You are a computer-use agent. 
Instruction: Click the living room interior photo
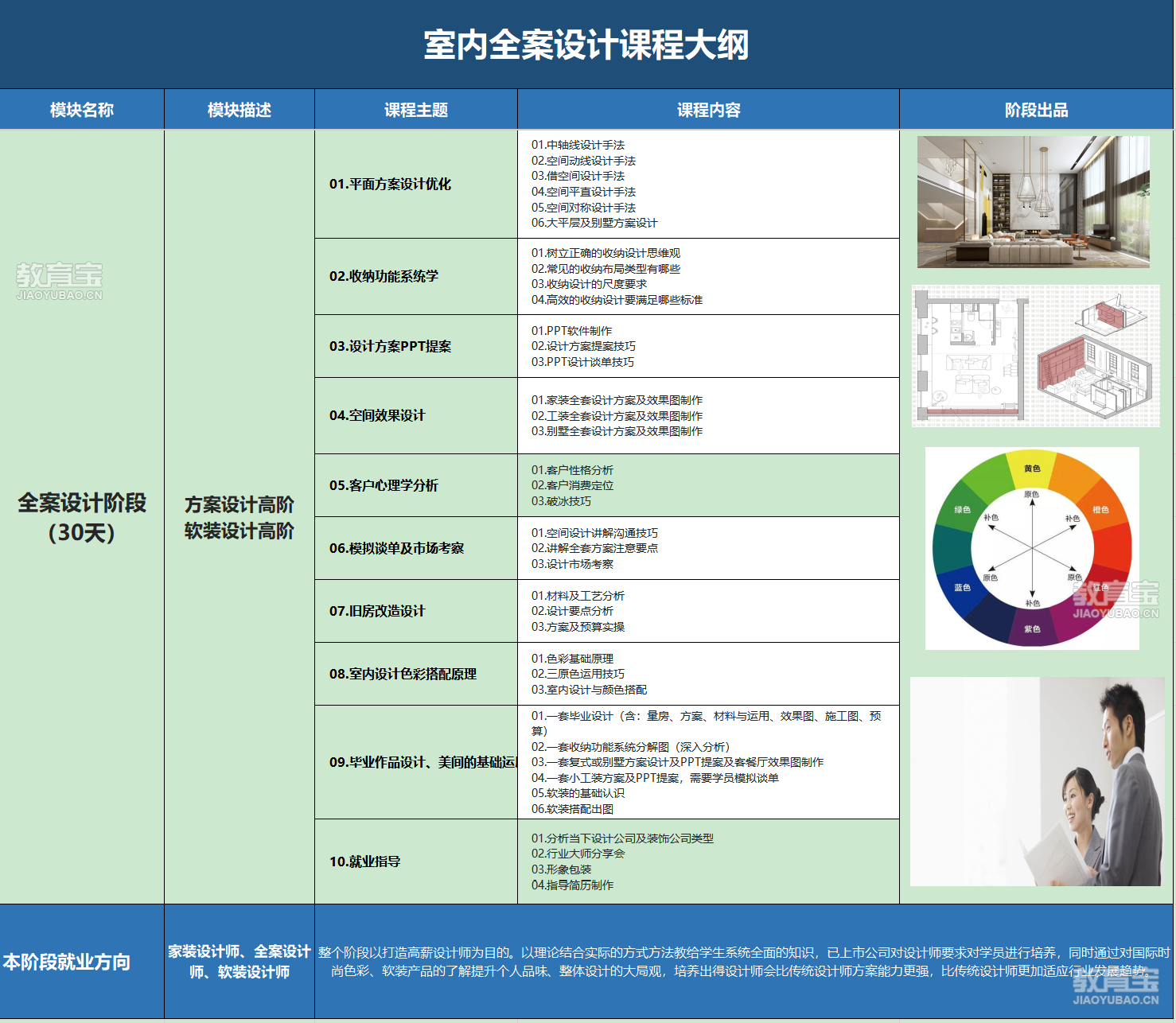(1033, 201)
